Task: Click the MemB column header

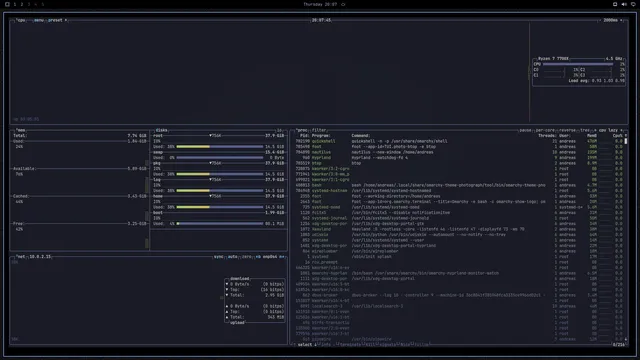Action: pos(592,136)
